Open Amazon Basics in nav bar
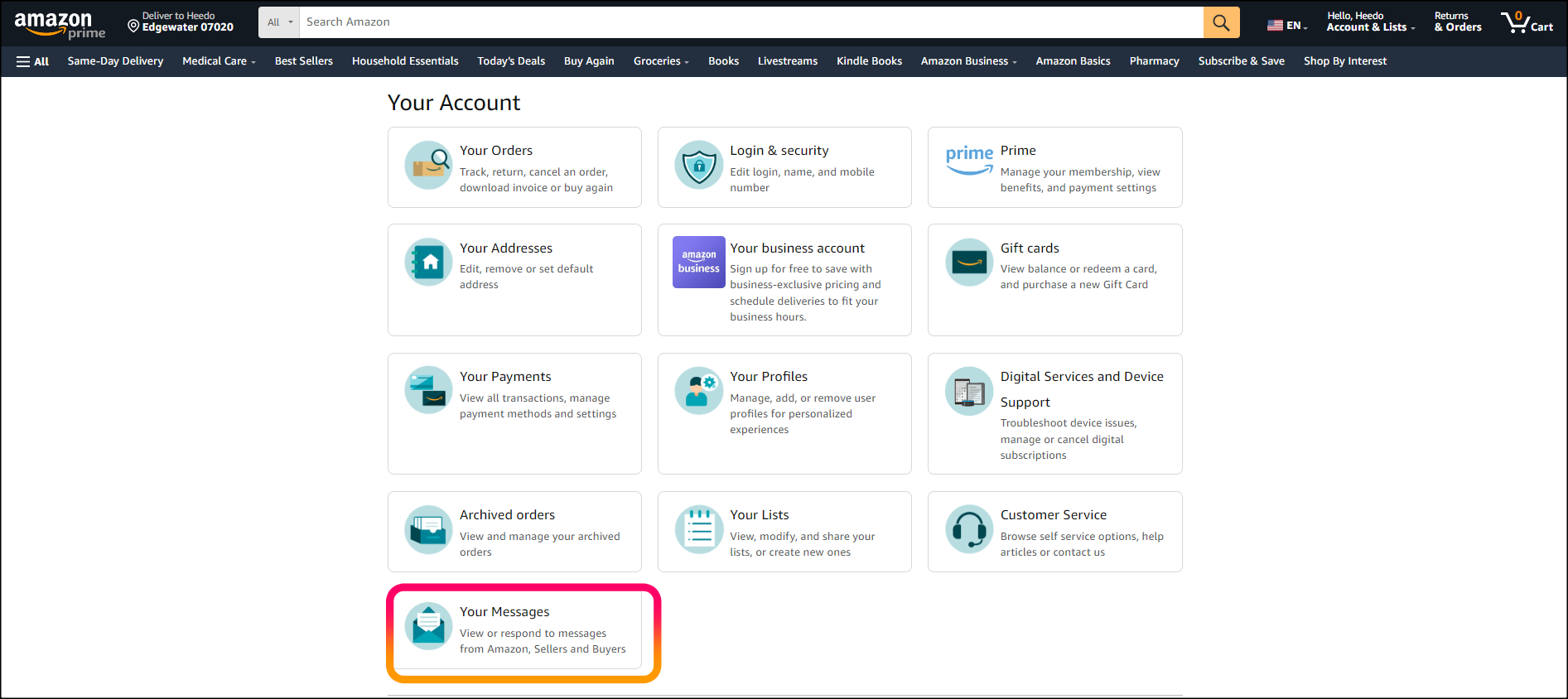The width and height of the screenshot is (1568, 699). tap(1073, 61)
